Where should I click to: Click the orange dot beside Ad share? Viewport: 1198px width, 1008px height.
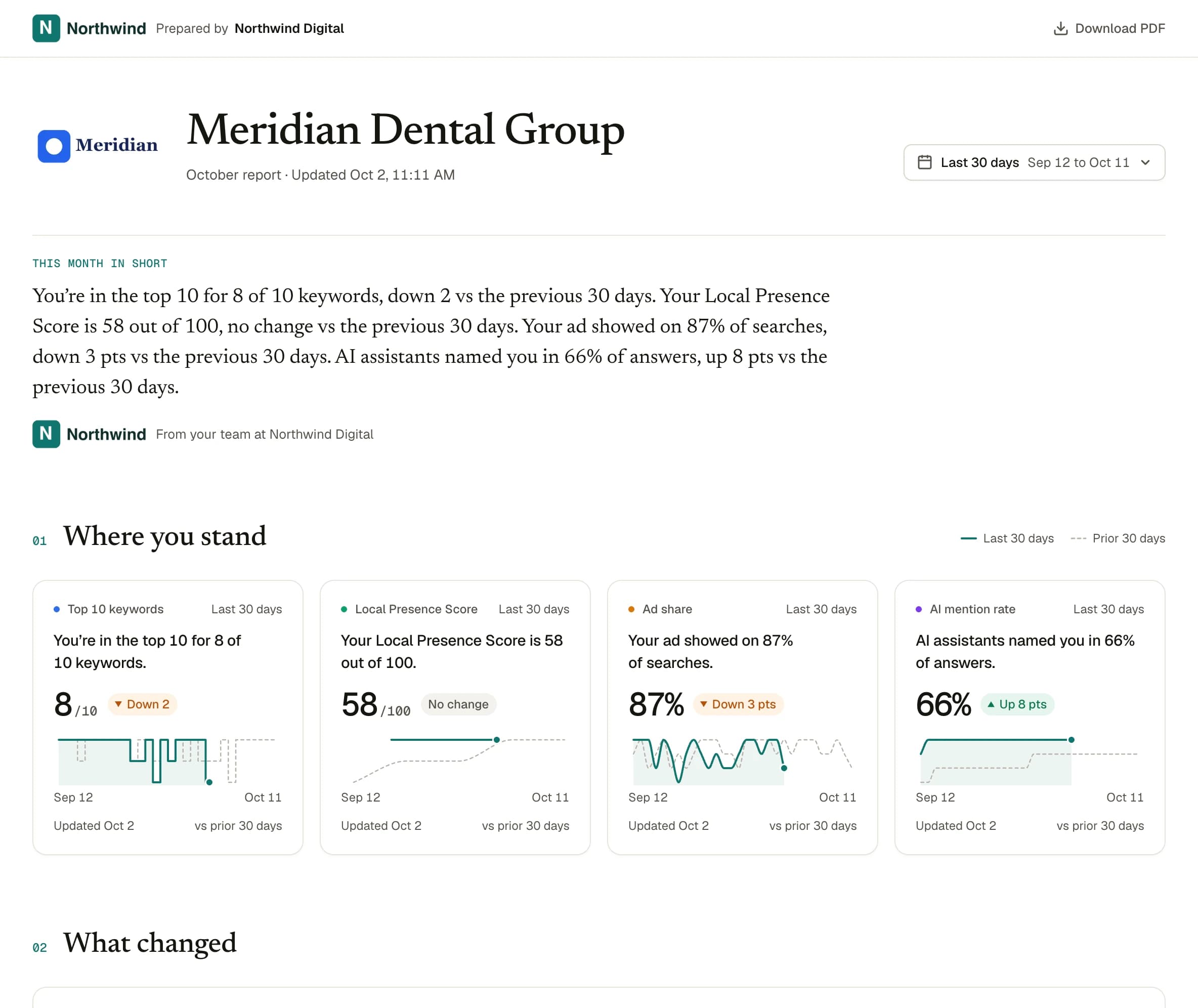[631, 609]
